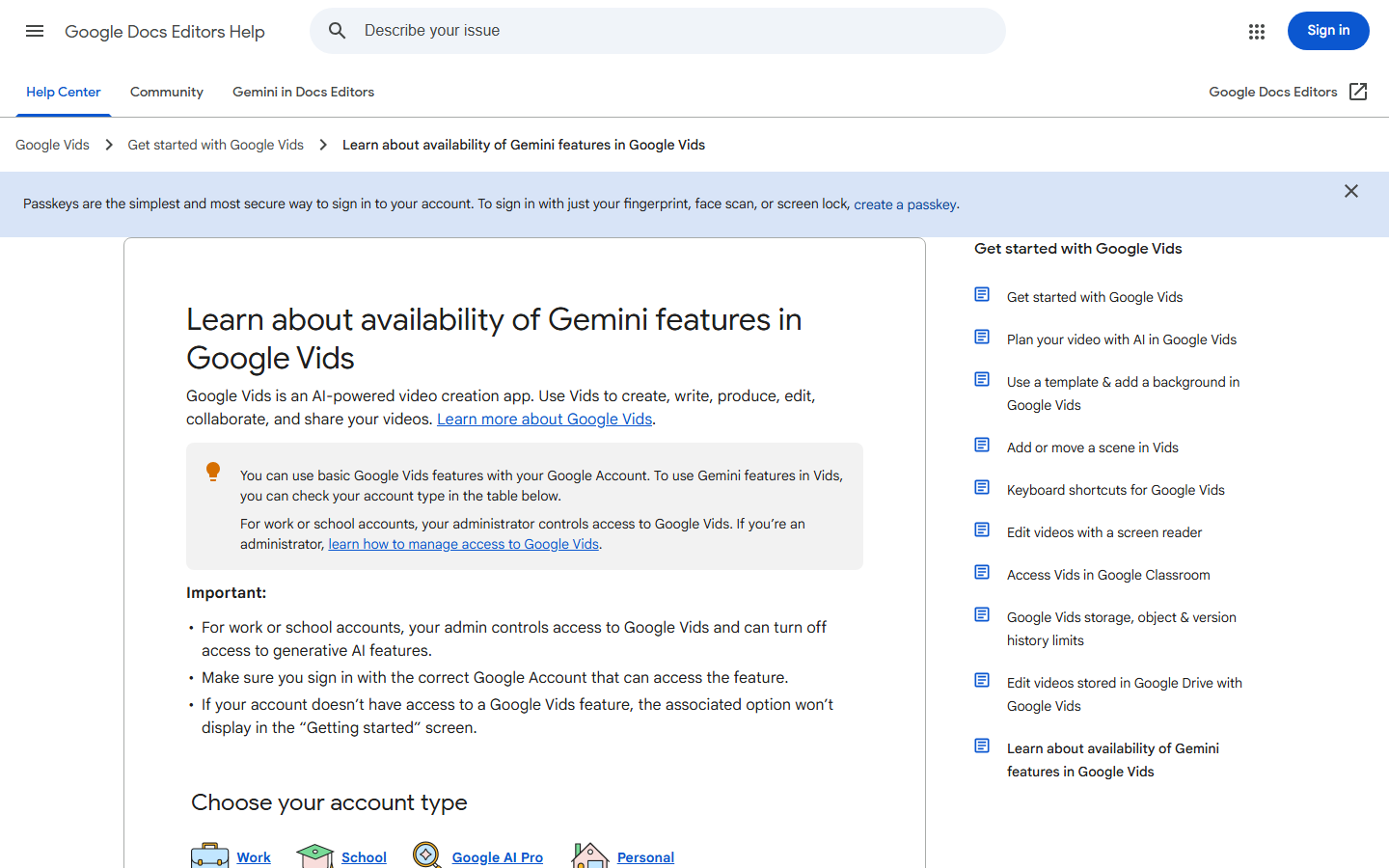Click the search magnifier icon
This screenshot has width=1389, height=868.
click(337, 31)
